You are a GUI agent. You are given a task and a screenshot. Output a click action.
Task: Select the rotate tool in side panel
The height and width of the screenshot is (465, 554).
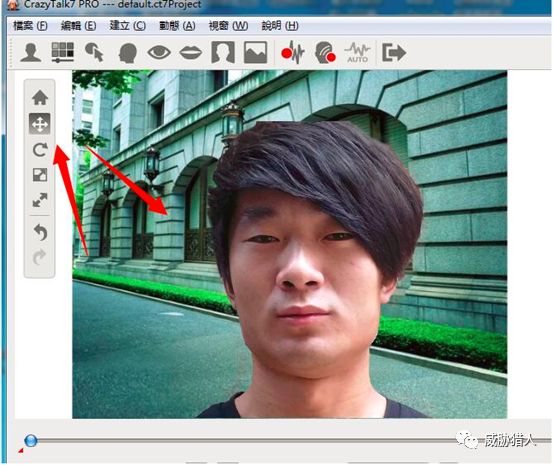pos(40,150)
